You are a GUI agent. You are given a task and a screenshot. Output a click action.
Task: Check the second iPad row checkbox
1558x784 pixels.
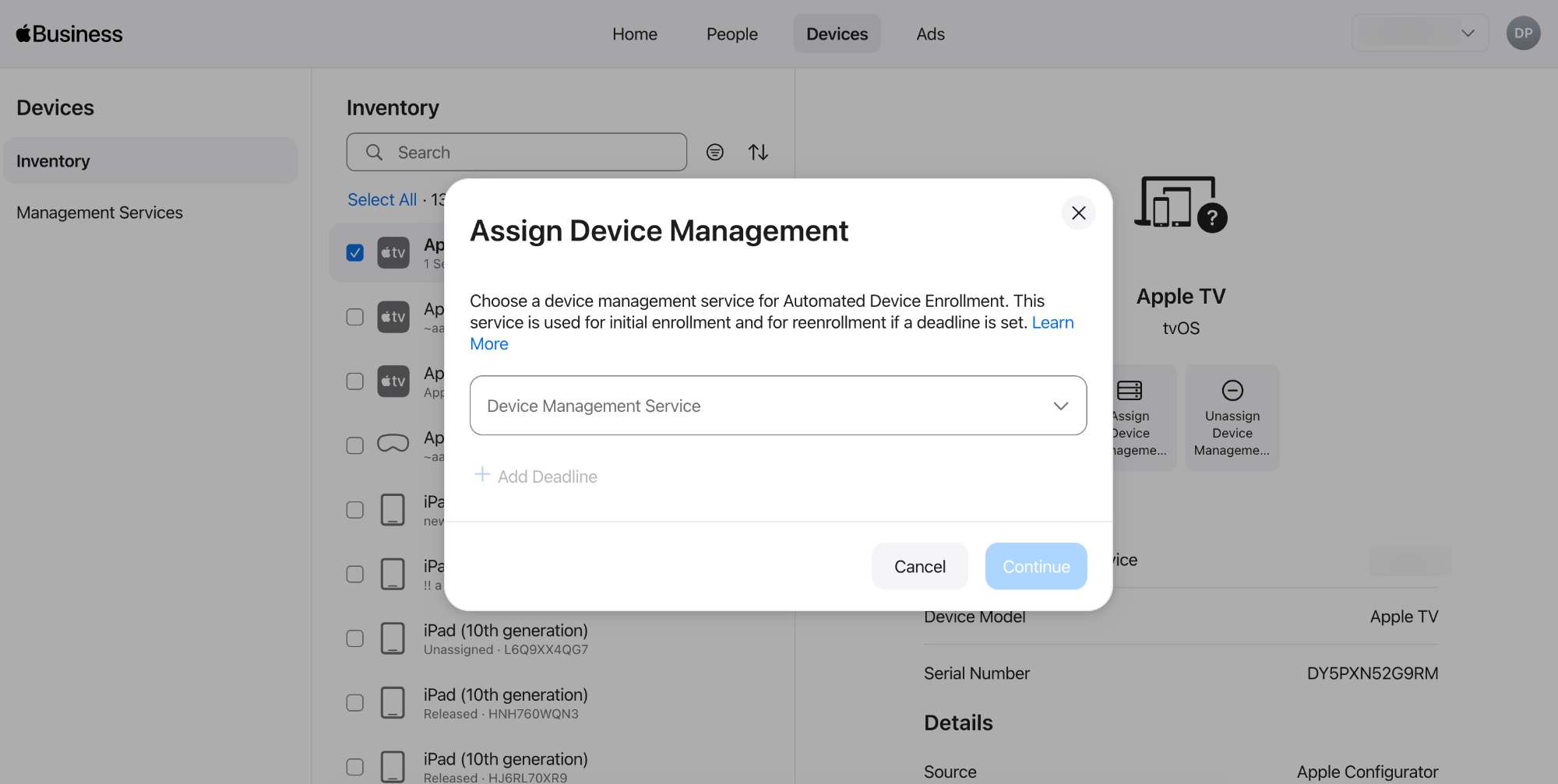pyautogui.click(x=354, y=574)
